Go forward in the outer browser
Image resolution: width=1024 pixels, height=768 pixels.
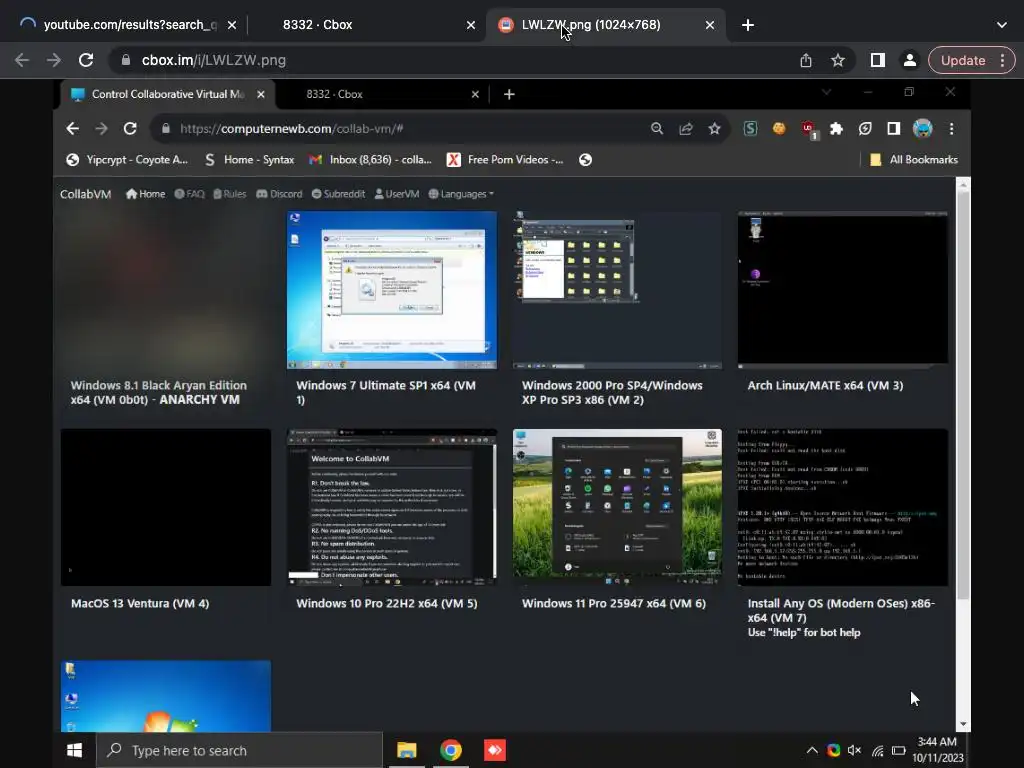54,60
